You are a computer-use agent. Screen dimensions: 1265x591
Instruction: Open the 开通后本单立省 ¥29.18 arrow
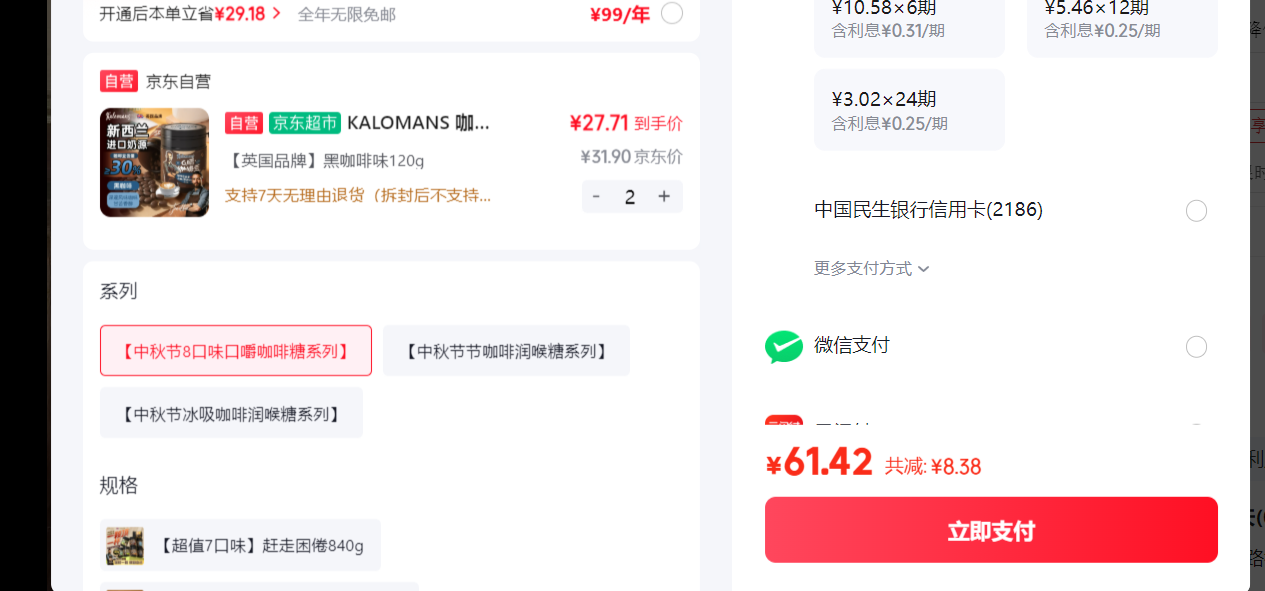pyautogui.click(x=277, y=14)
